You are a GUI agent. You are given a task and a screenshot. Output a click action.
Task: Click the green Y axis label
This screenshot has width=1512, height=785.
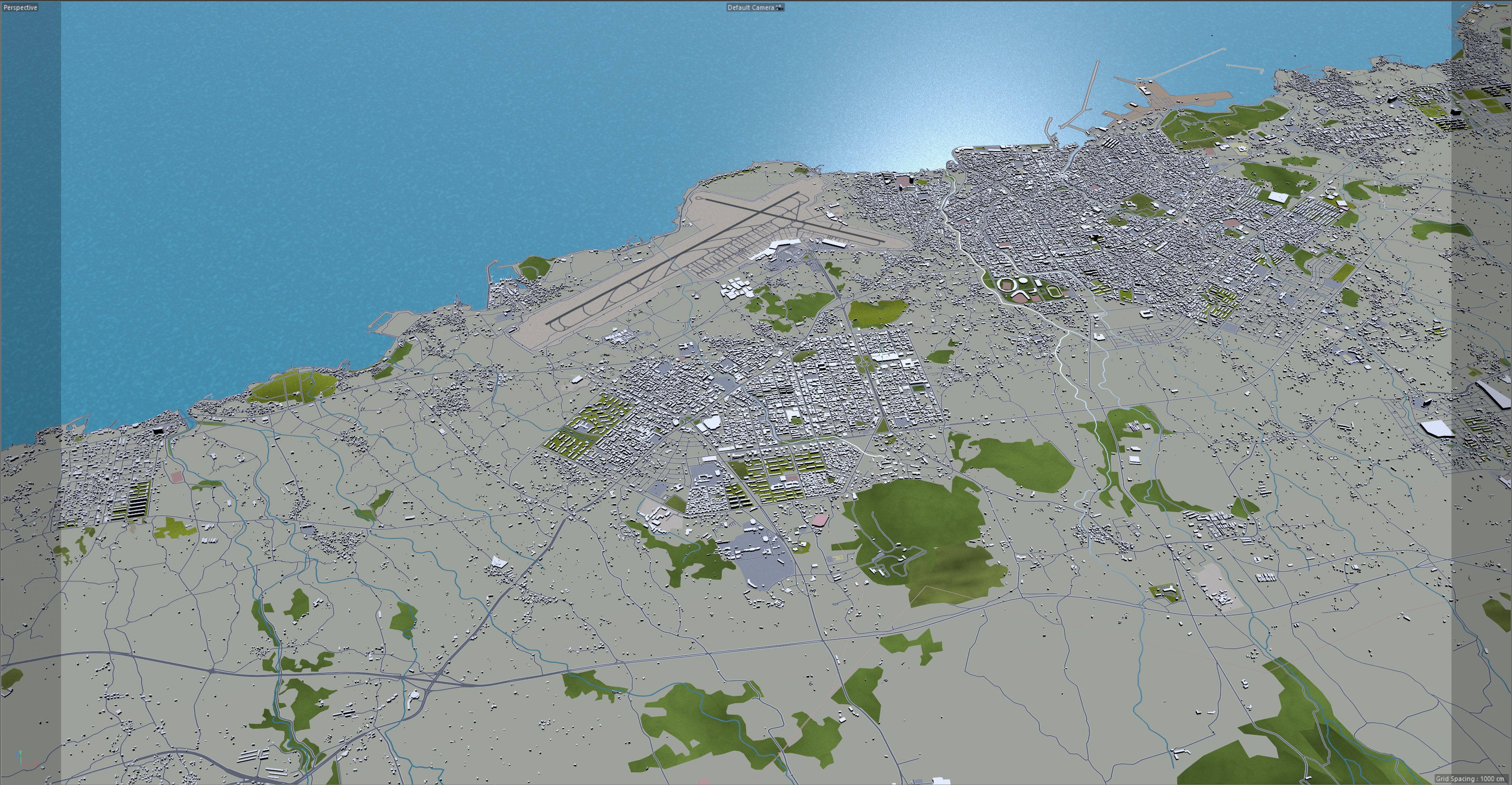point(20,753)
